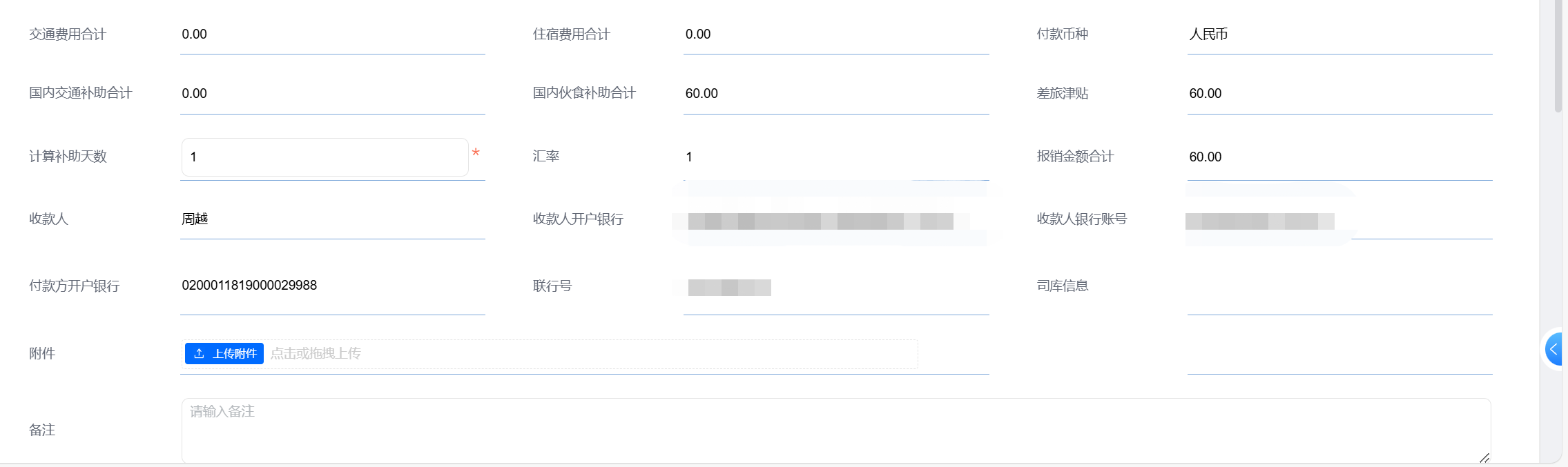1568x467 pixels.
Task: Select the 收款人 field showing 周越
Action: 332,219
